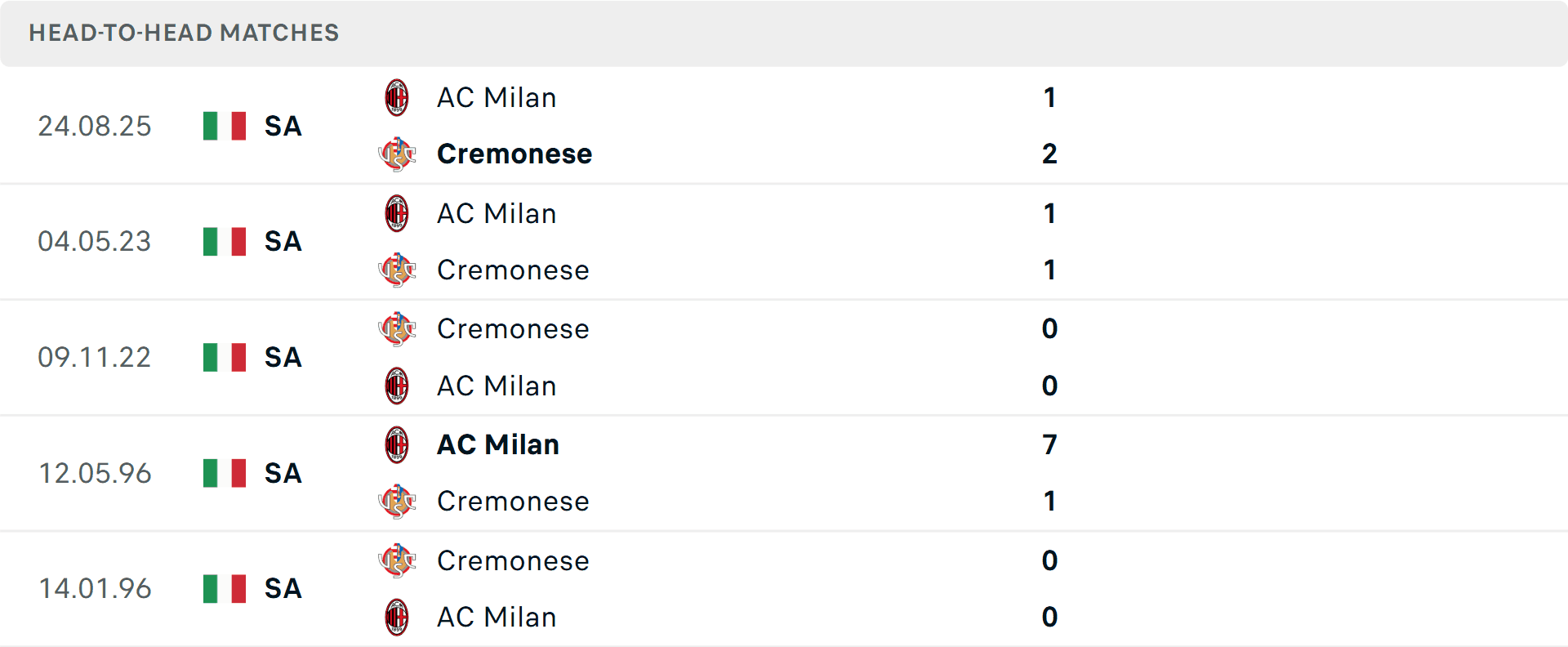This screenshot has width=1568, height=647.
Task: Click the Italian flag in the 14.01.96 row
Action: [x=224, y=588]
